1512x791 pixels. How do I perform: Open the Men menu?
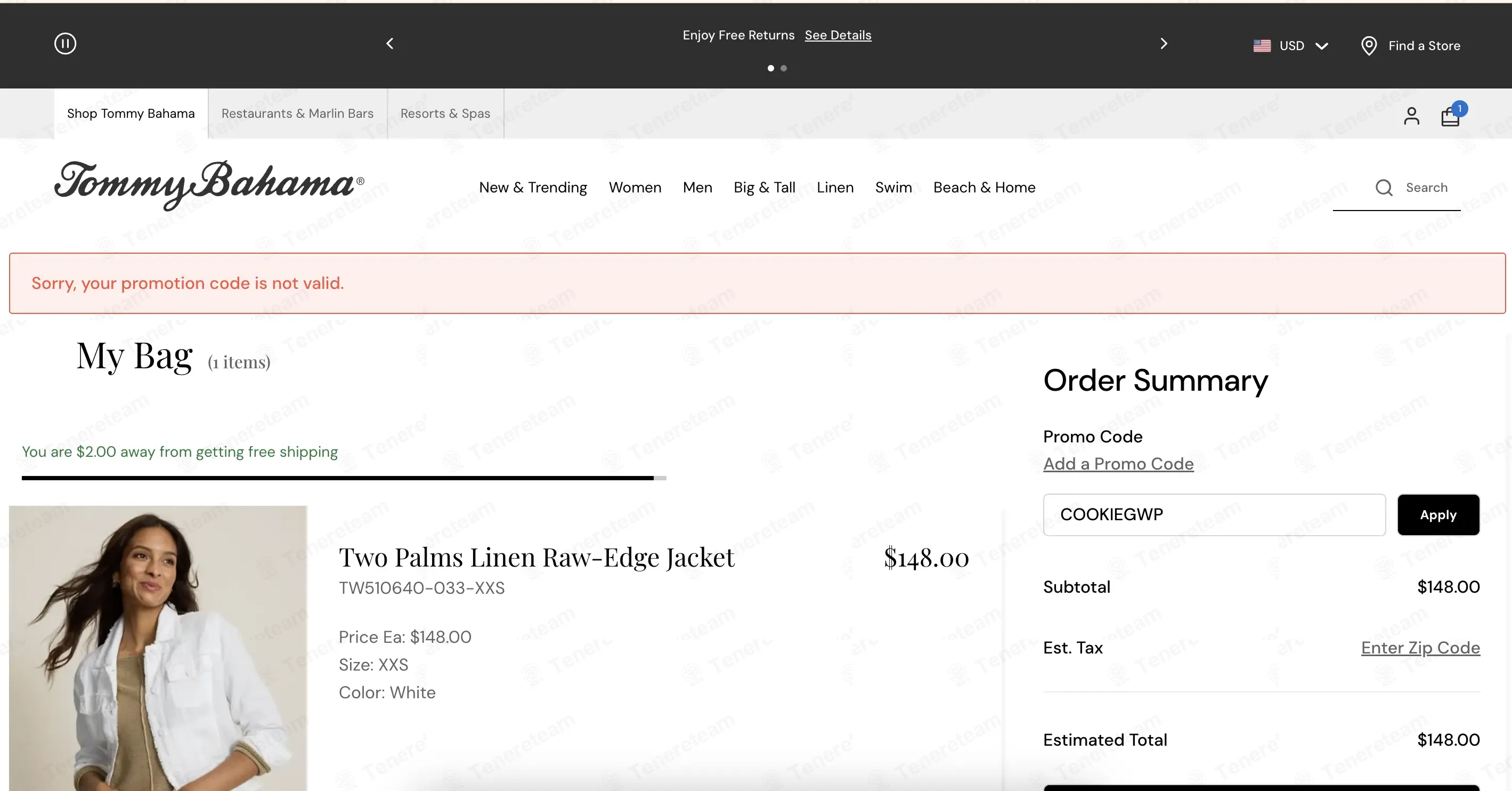pyautogui.click(x=697, y=187)
